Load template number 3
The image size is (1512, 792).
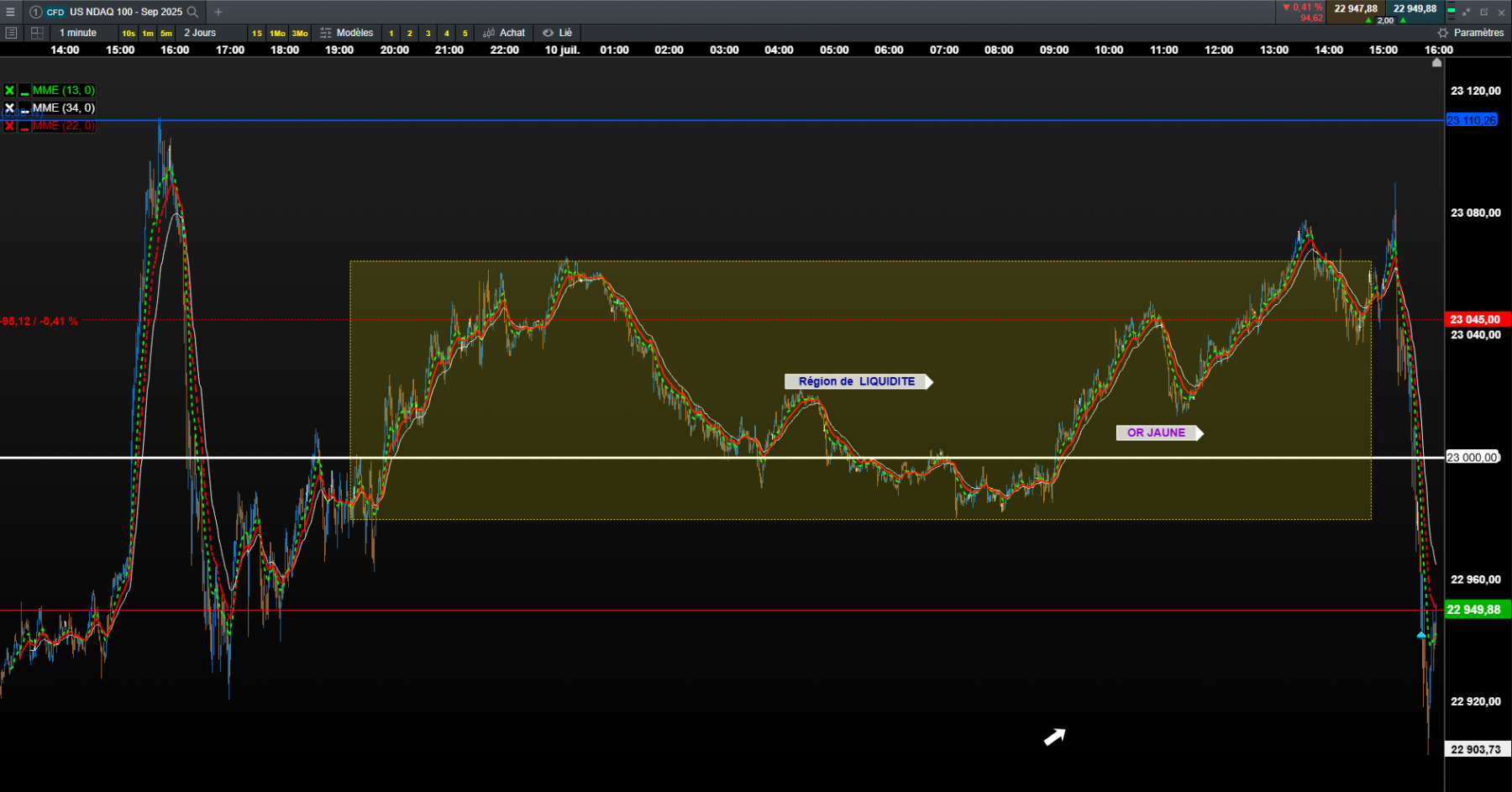(428, 34)
